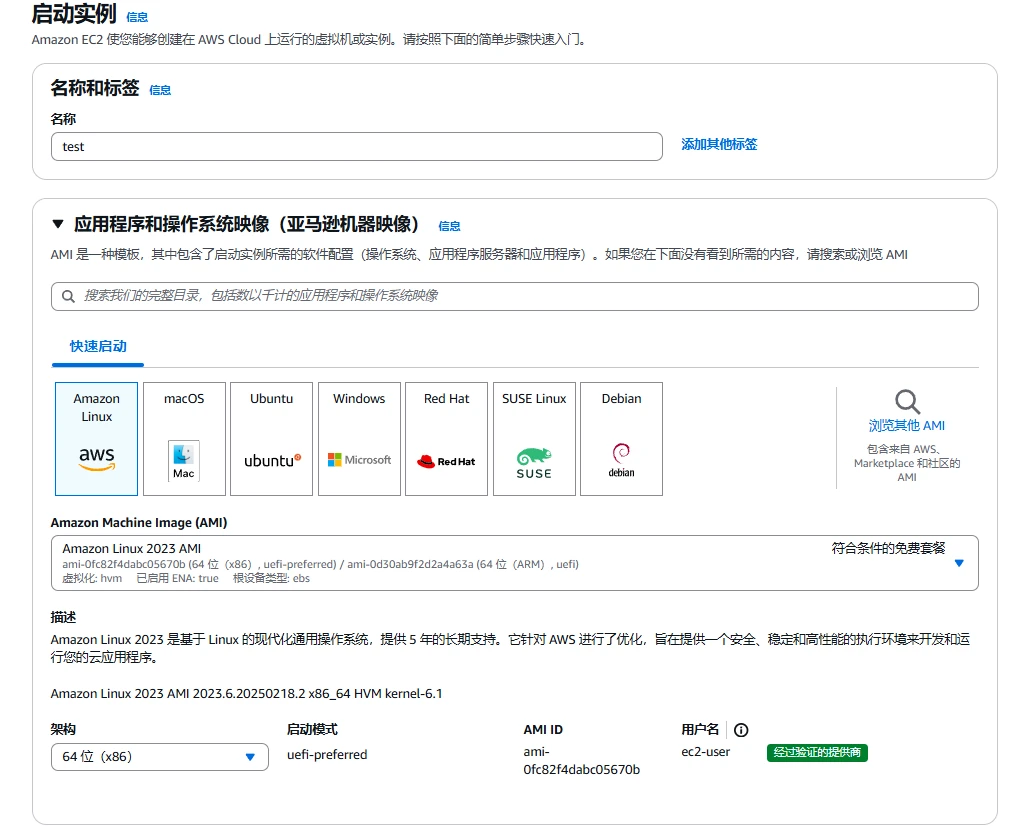Select the Amazon Linux AMI tile

coord(96,439)
